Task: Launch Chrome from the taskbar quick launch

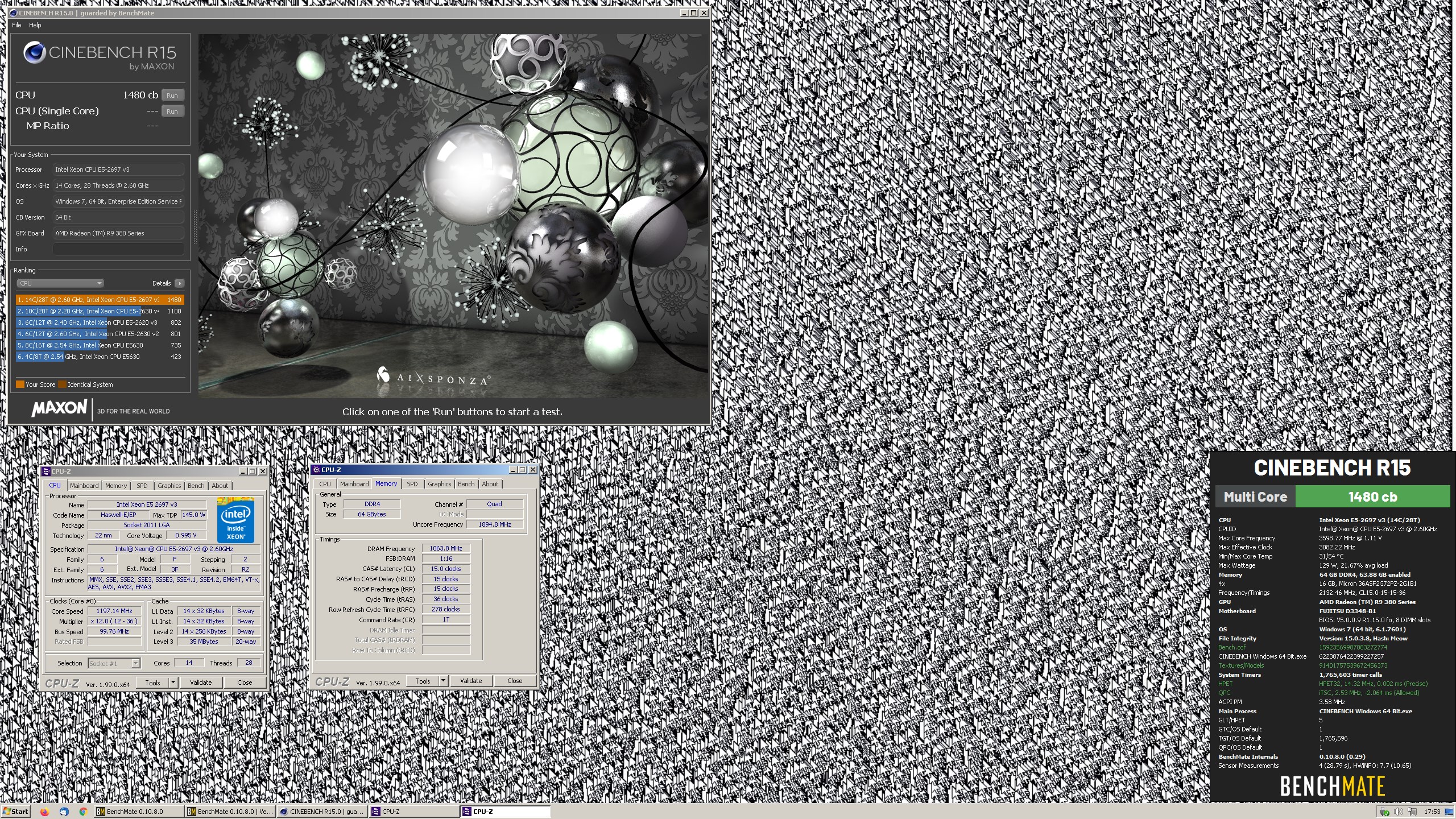Action: point(83,812)
